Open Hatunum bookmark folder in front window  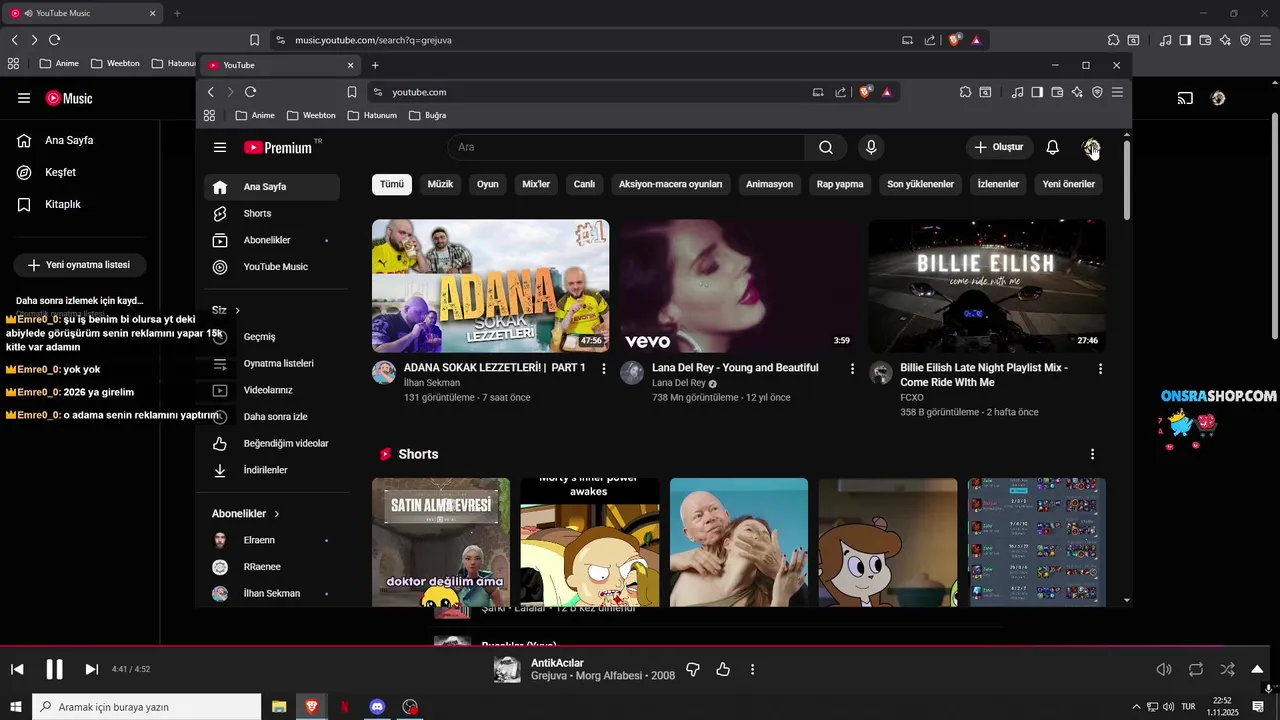tap(372, 115)
